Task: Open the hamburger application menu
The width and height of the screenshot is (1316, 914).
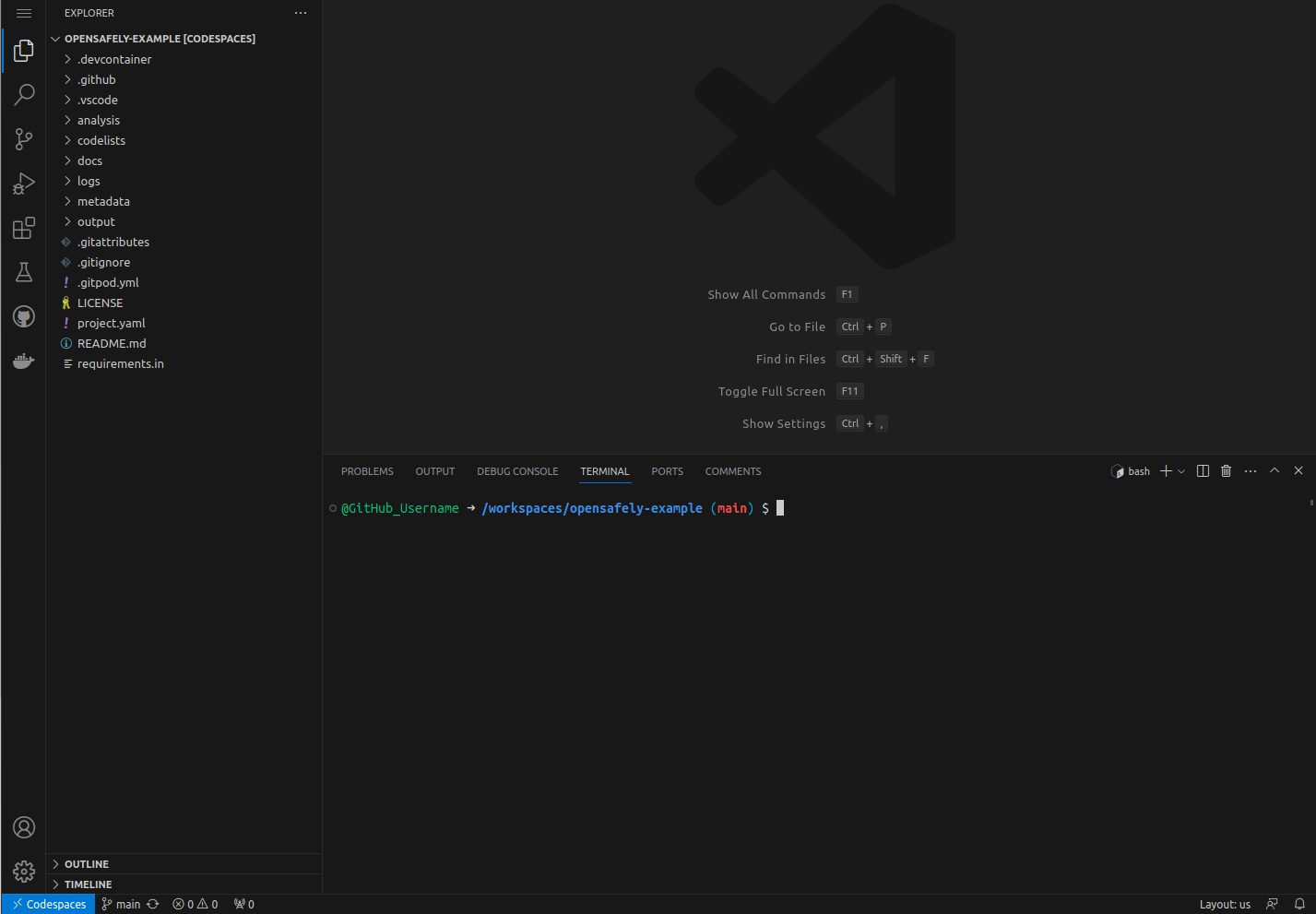Action: coord(24,13)
